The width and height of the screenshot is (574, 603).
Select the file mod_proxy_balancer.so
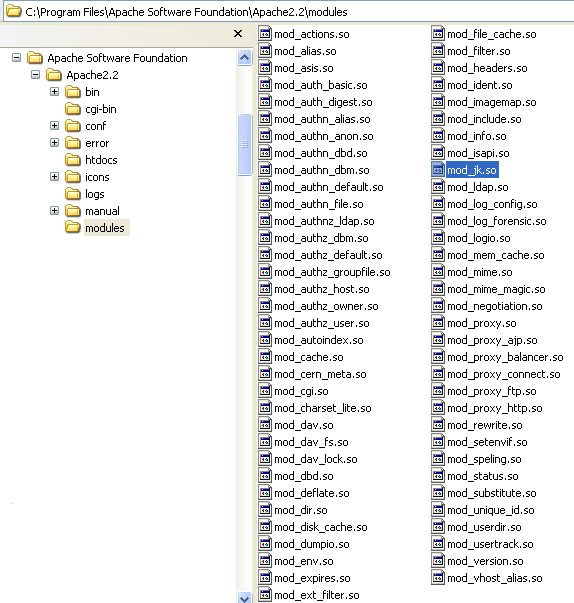(x=505, y=357)
